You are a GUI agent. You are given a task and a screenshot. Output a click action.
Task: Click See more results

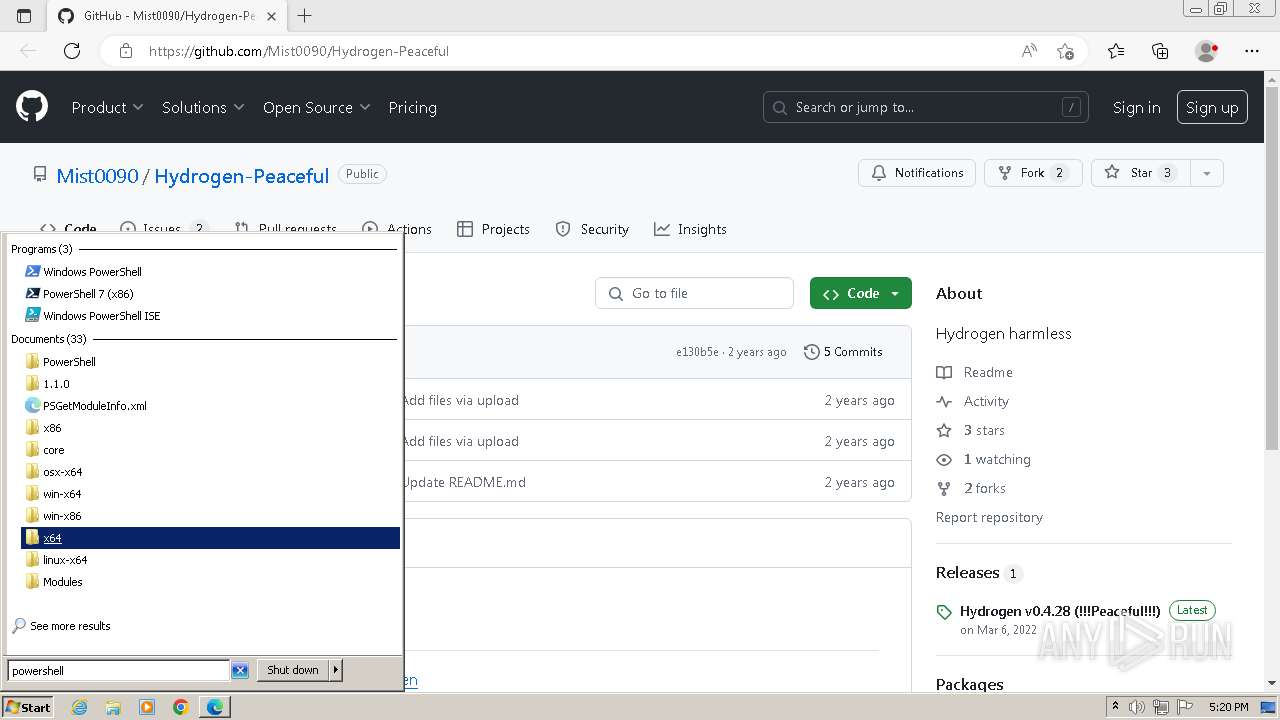click(70, 626)
